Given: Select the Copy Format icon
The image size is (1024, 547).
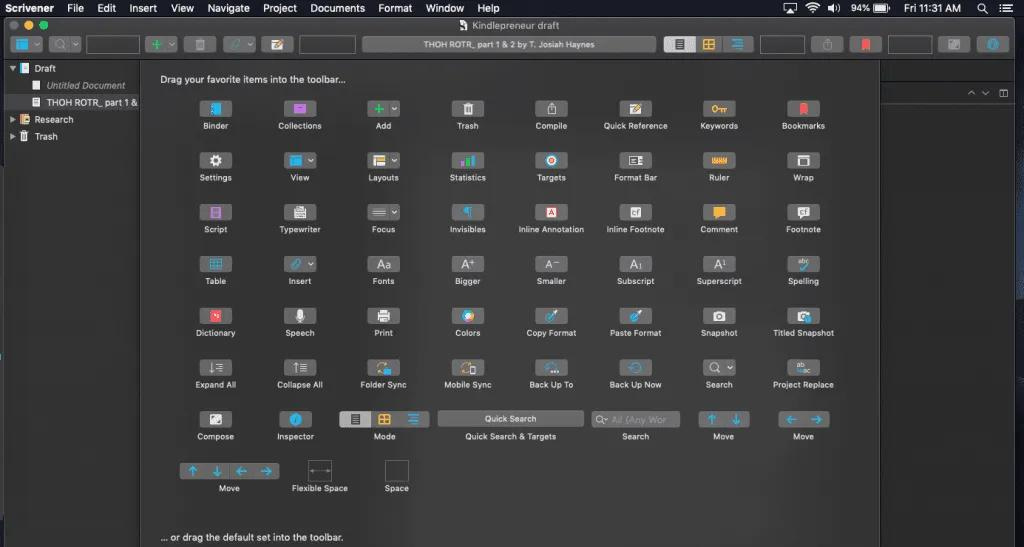Looking at the screenshot, I should (x=551, y=316).
